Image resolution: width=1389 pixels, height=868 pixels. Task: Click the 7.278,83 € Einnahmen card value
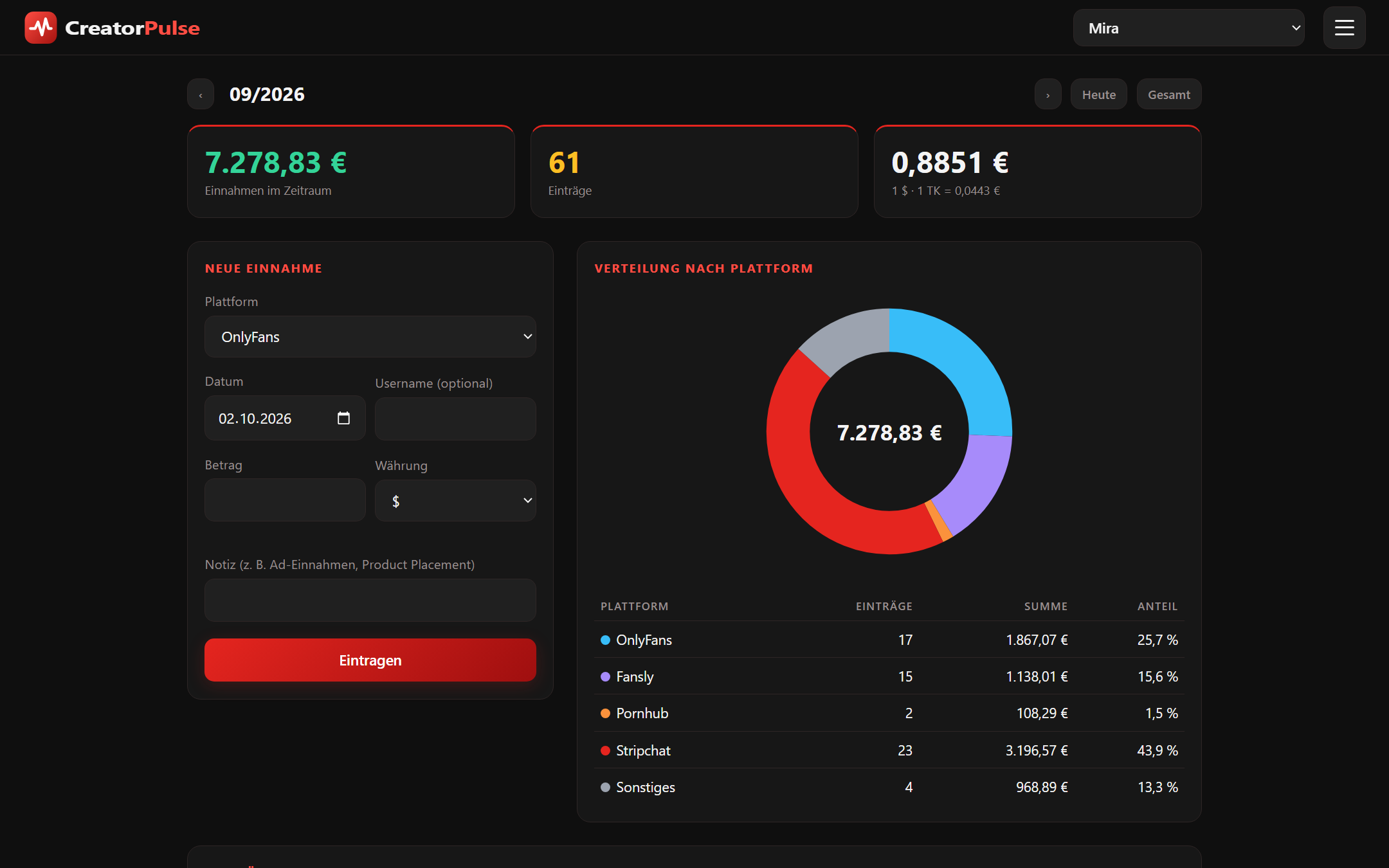click(276, 163)
